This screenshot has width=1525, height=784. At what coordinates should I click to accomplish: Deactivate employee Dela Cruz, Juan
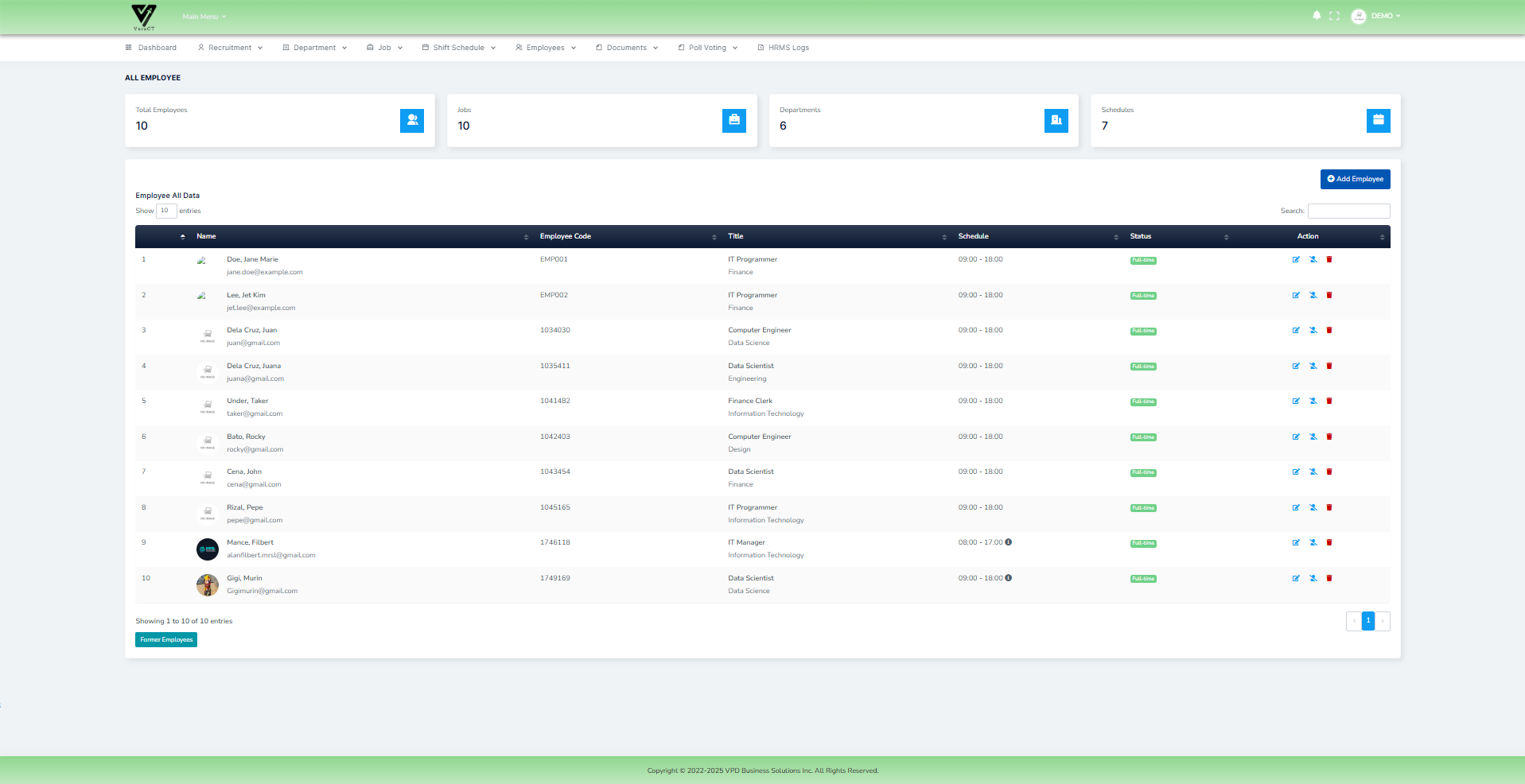coord(1313,331)
